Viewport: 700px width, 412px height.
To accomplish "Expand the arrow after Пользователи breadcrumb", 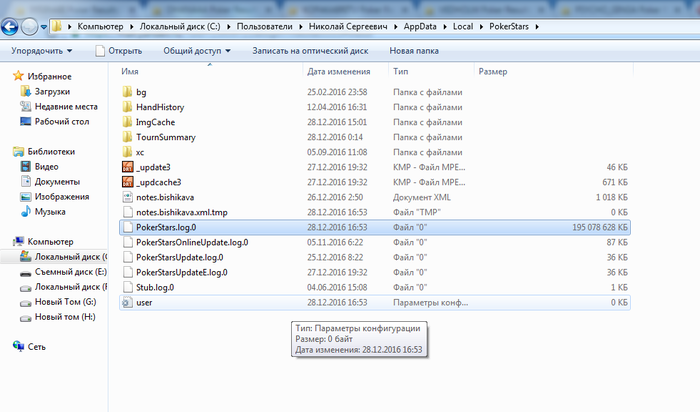I will tap(301, 27).
